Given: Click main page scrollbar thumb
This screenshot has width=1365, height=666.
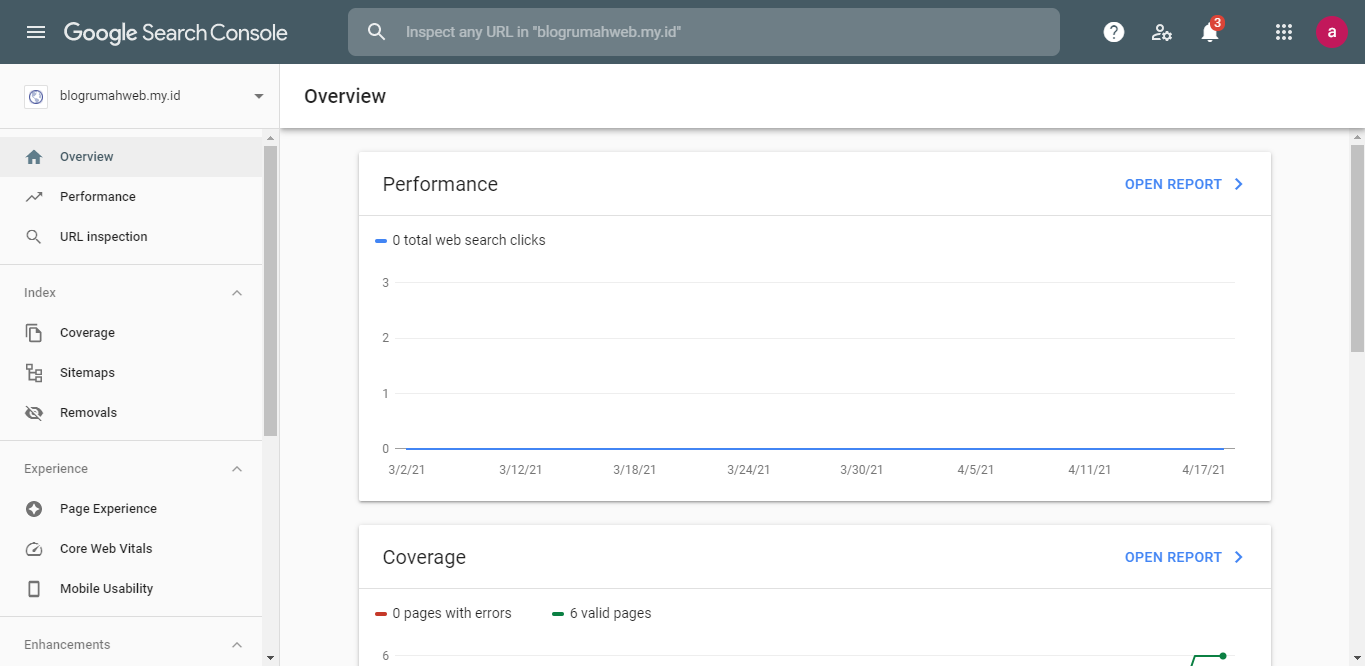Looking at the screenshot, I should [x=1357, y=247].
